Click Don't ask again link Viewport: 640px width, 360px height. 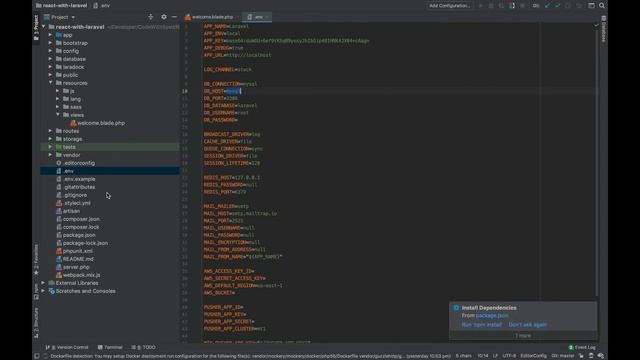[527, 325]
